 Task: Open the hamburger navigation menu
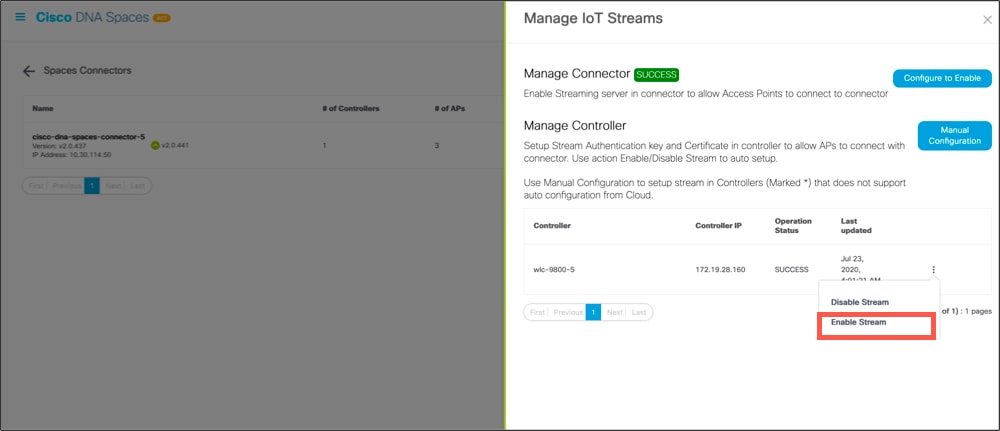20,17
